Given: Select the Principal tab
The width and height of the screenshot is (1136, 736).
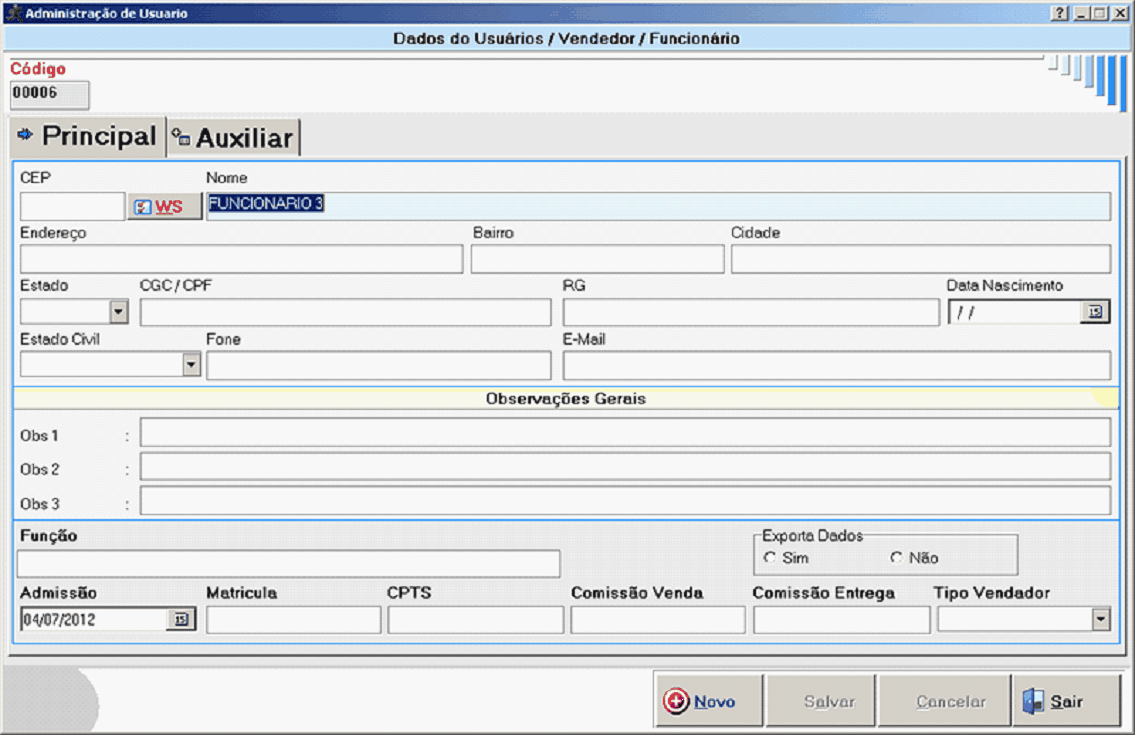Looking at the screenshot, I should click(87, 136).
